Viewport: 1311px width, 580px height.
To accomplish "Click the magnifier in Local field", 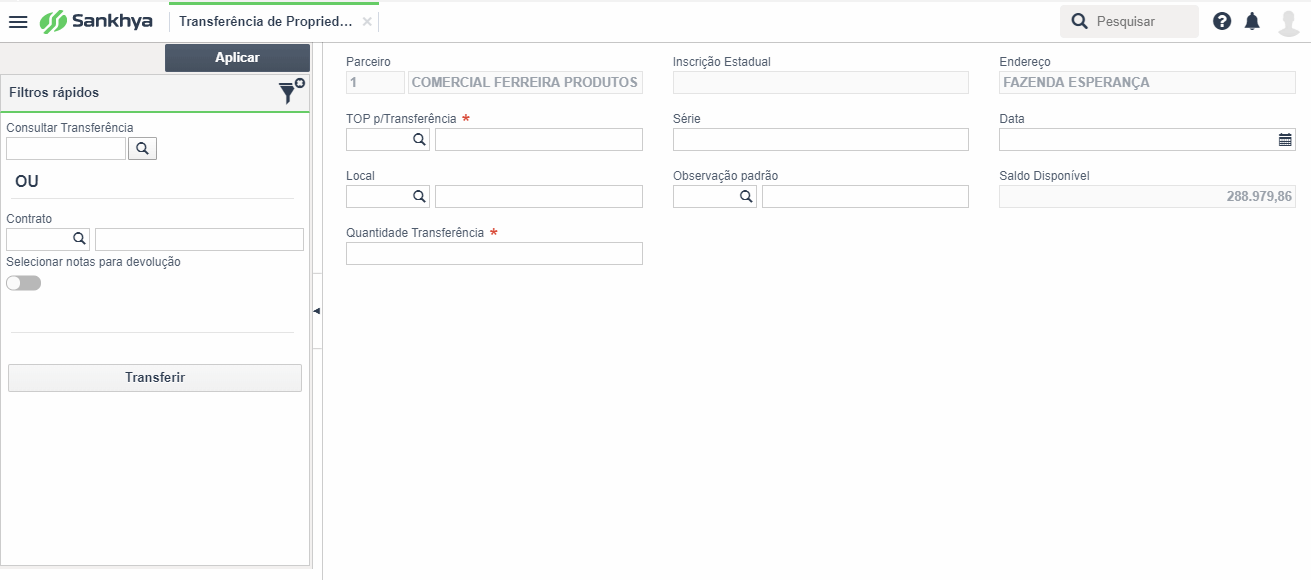I will (420, 197).
